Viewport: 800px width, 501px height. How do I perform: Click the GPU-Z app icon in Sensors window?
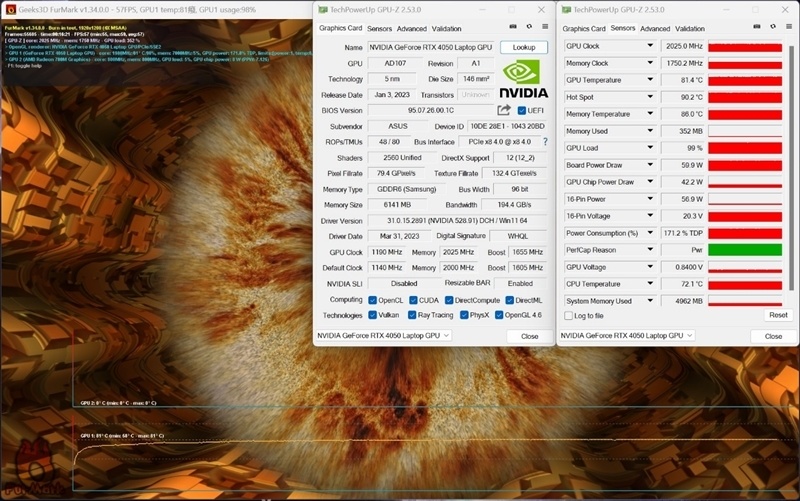click(x=566, y=10)
